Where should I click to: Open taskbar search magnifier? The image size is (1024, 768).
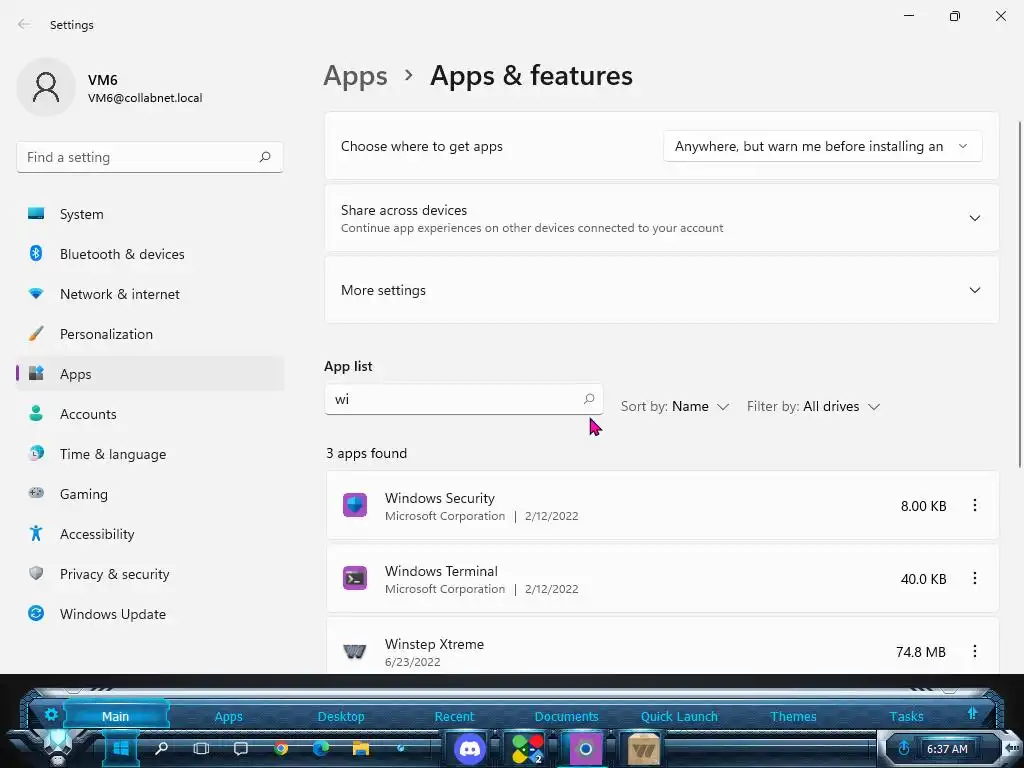pyautogui.click(x=161, y=748)
